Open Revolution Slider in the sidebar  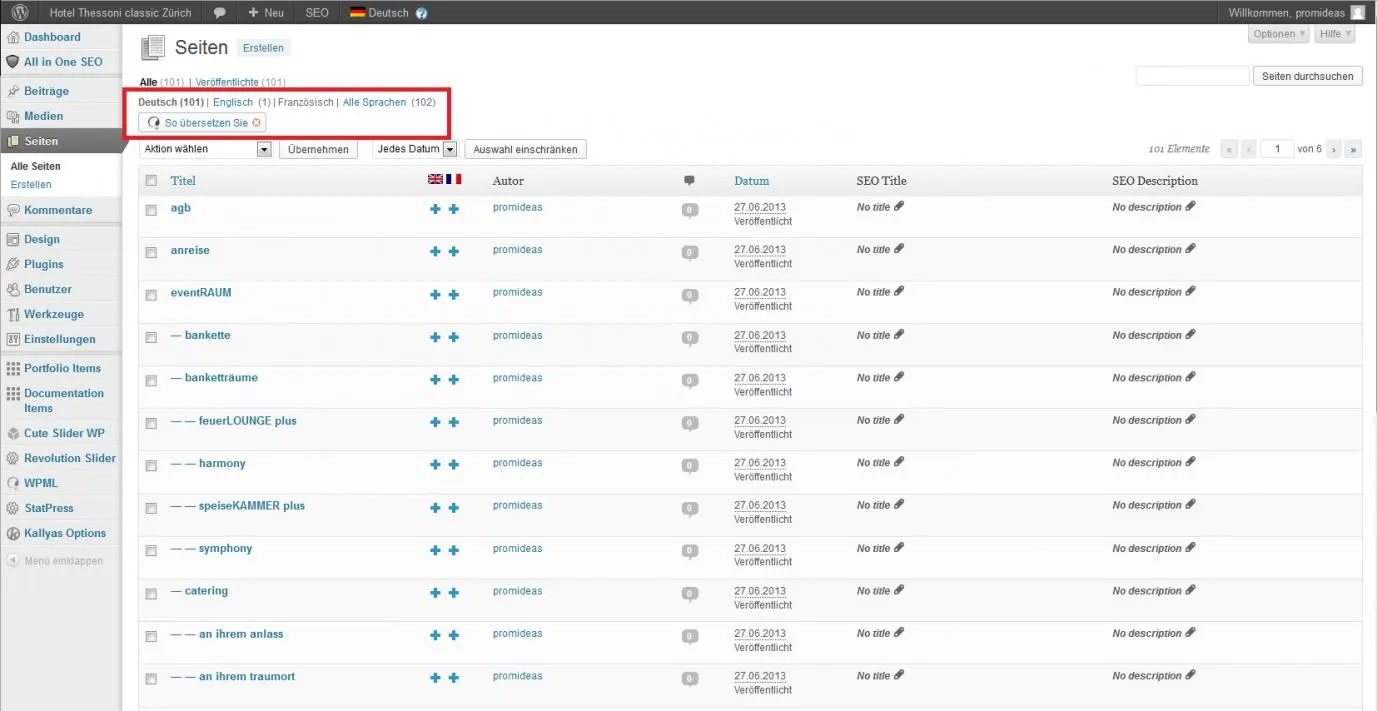click(x=70, y=458)
